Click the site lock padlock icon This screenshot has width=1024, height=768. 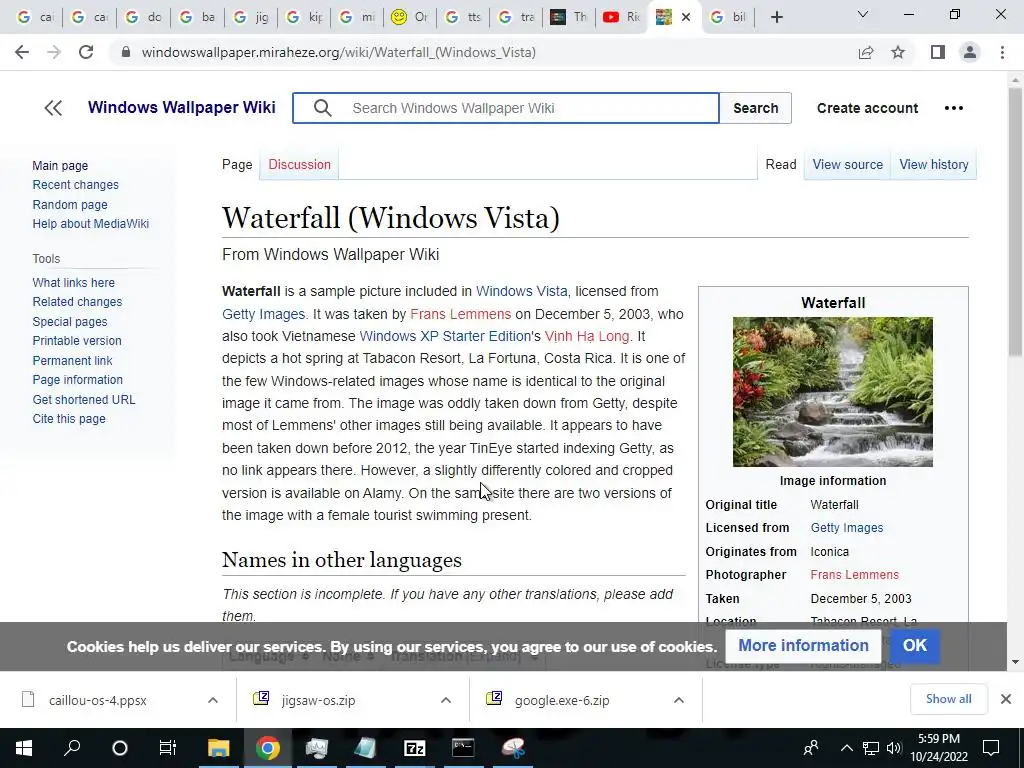click(126, 52)
